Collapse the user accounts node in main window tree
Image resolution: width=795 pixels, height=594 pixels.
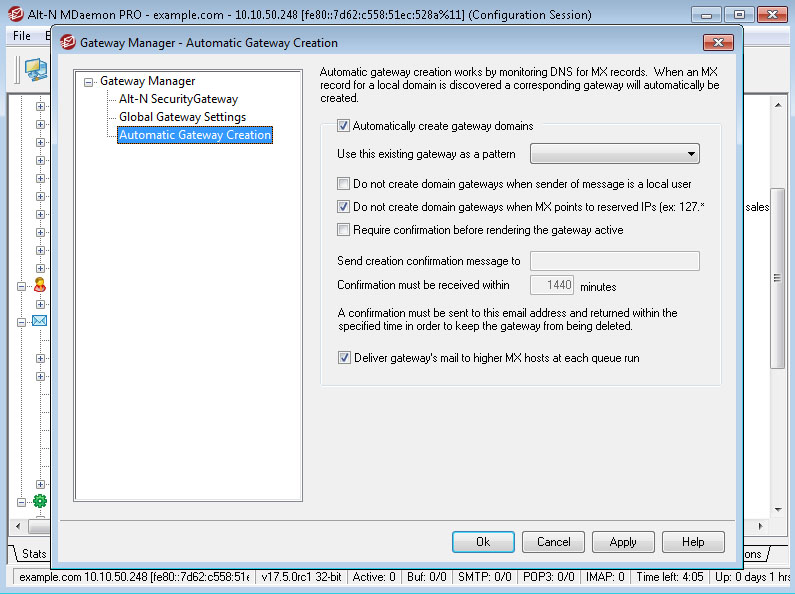click(21, 286)
